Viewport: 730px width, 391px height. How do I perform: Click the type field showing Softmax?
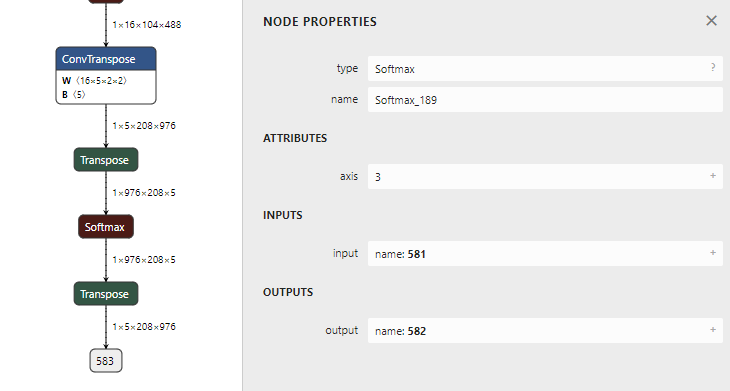point(545,68)
